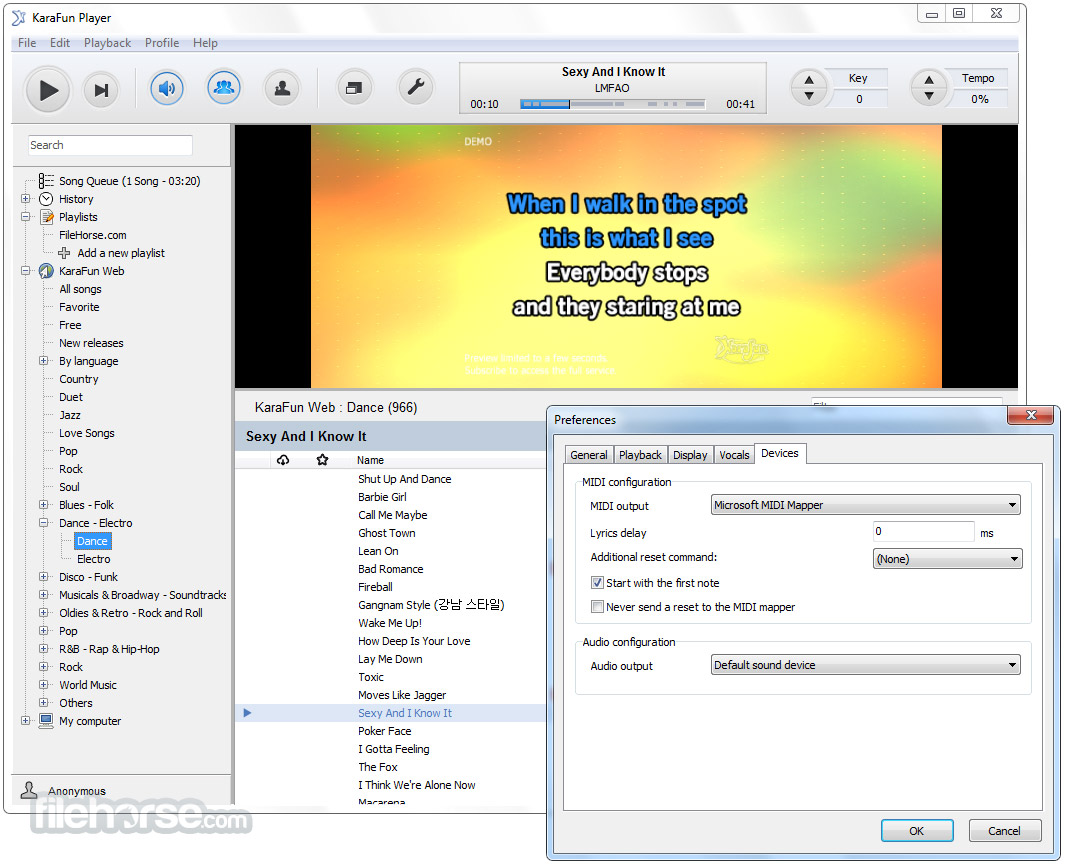Click the cloud download column header icon
The height and width of the screenshot is (864, 1065).
pyautogui.click(x=283, y=460)
